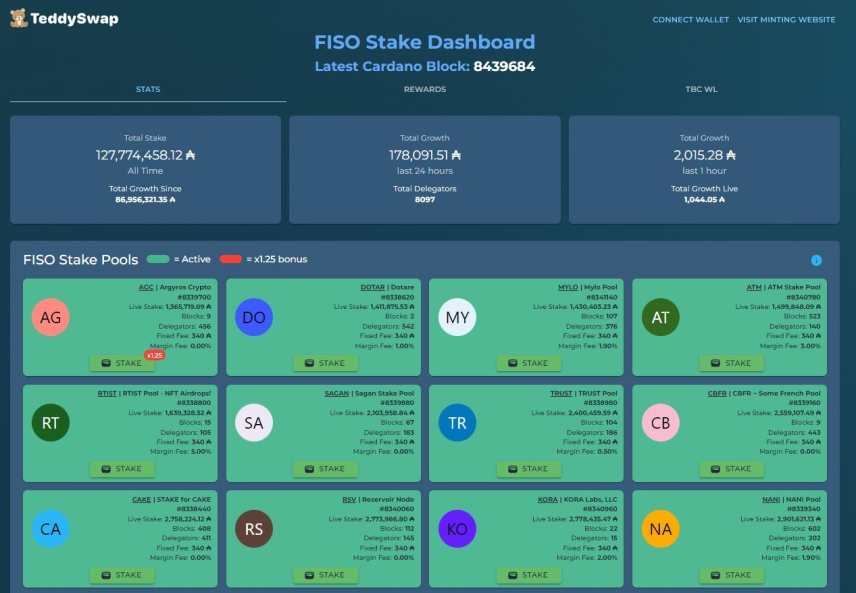Open the TRUST ticker link
This screenshot has height=593, width=856.
pyautogui.click(x=561, y=393)
